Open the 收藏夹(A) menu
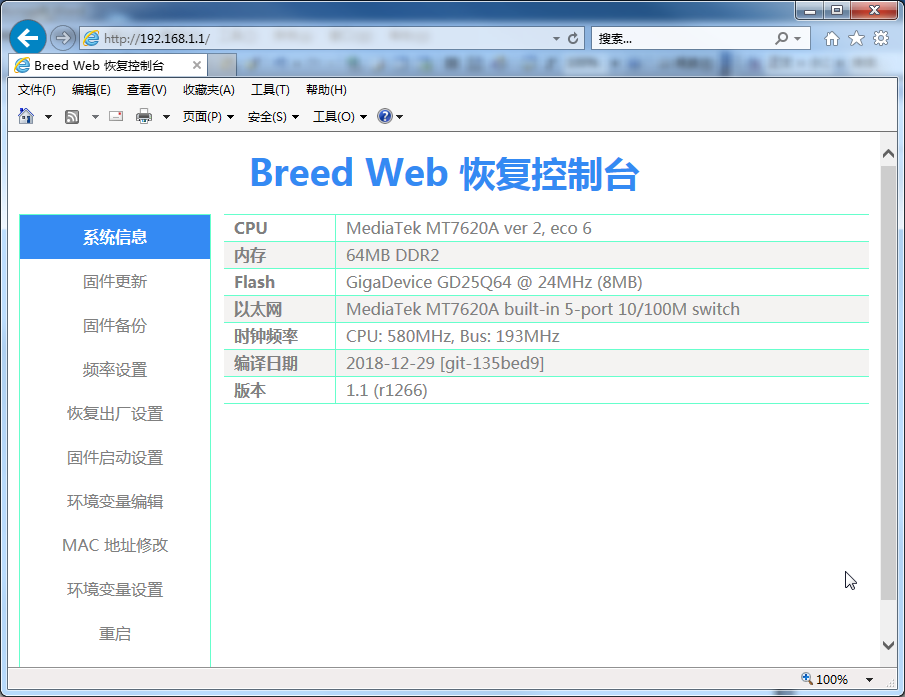Screen dimensions: 905x697 pos(209,90)
